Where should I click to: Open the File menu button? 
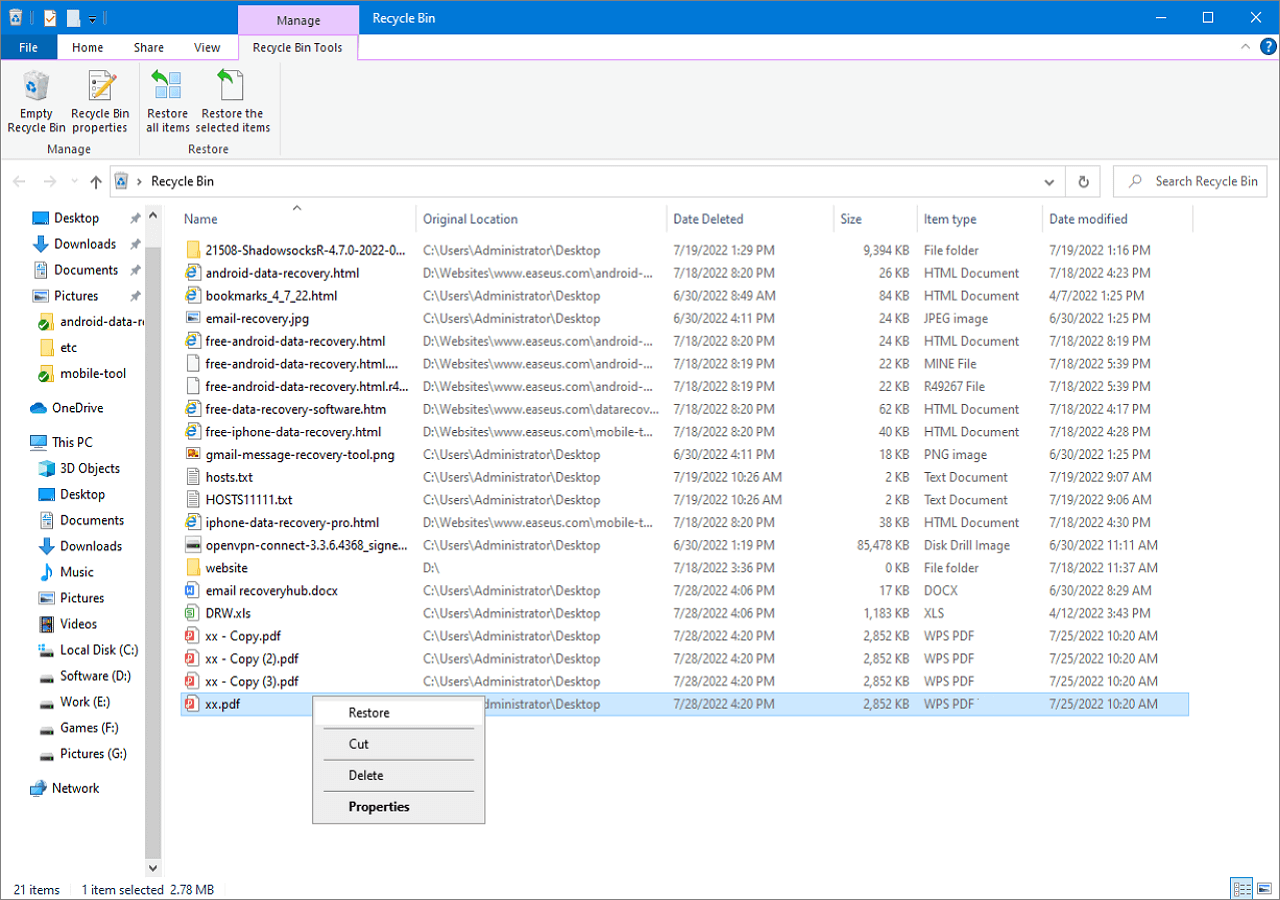point(29,47)
